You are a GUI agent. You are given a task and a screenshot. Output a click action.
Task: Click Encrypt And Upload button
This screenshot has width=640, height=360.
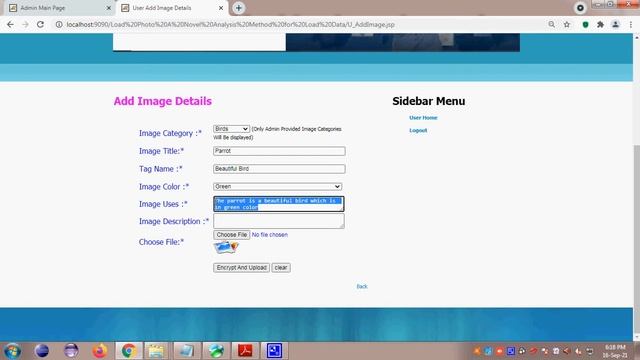pyautogui.click(x=241, y=268)
